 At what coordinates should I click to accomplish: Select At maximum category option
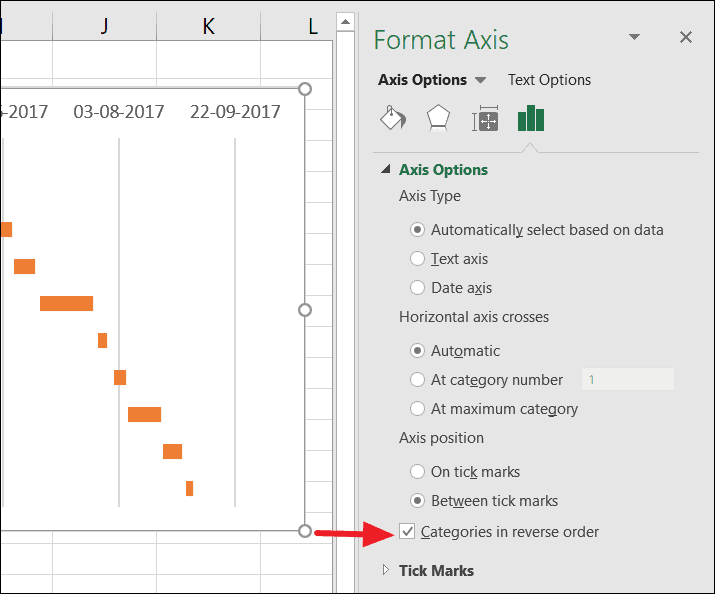[417, 408]
